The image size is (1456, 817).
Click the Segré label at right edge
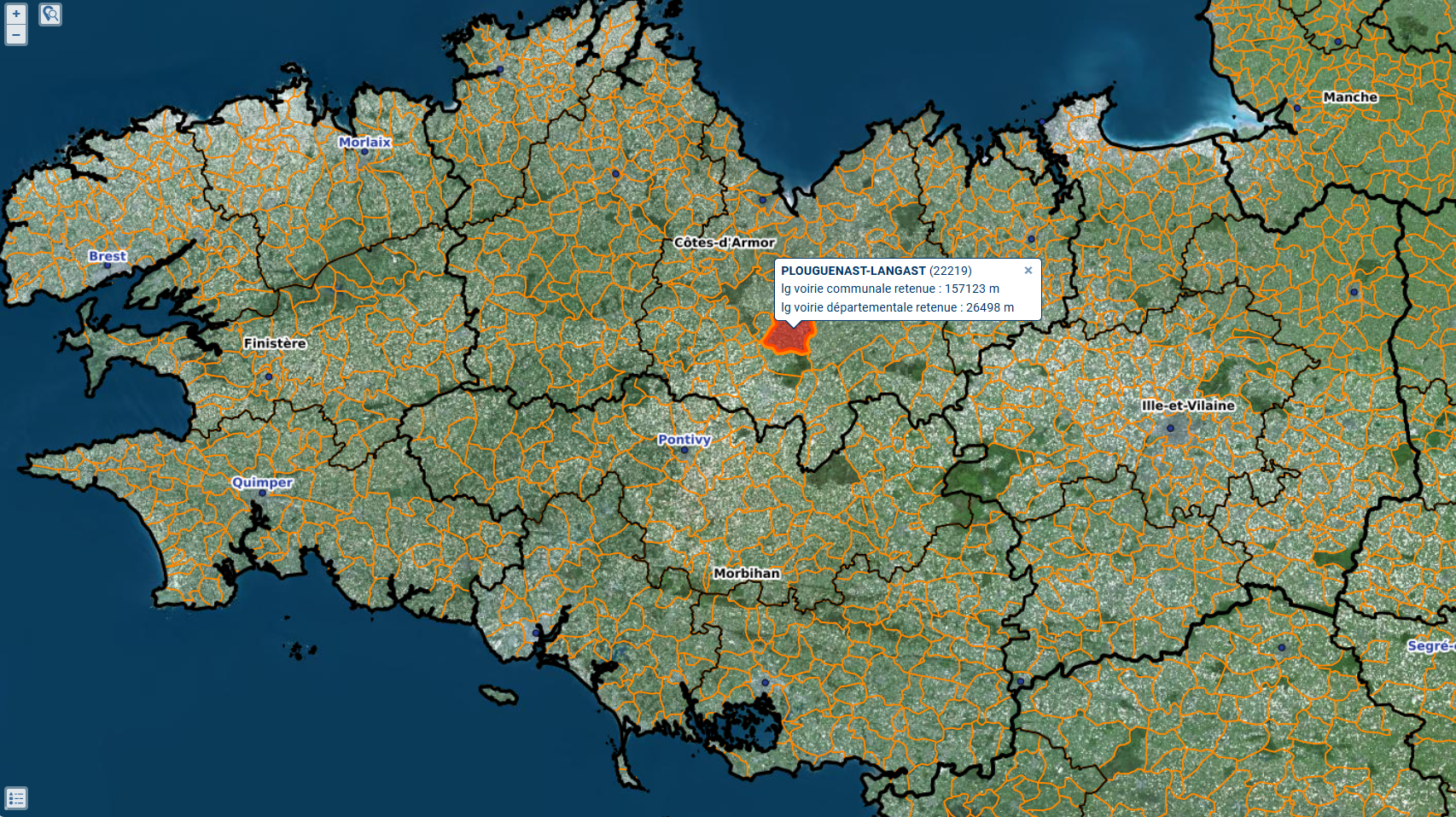click(x=1430, y=646)
